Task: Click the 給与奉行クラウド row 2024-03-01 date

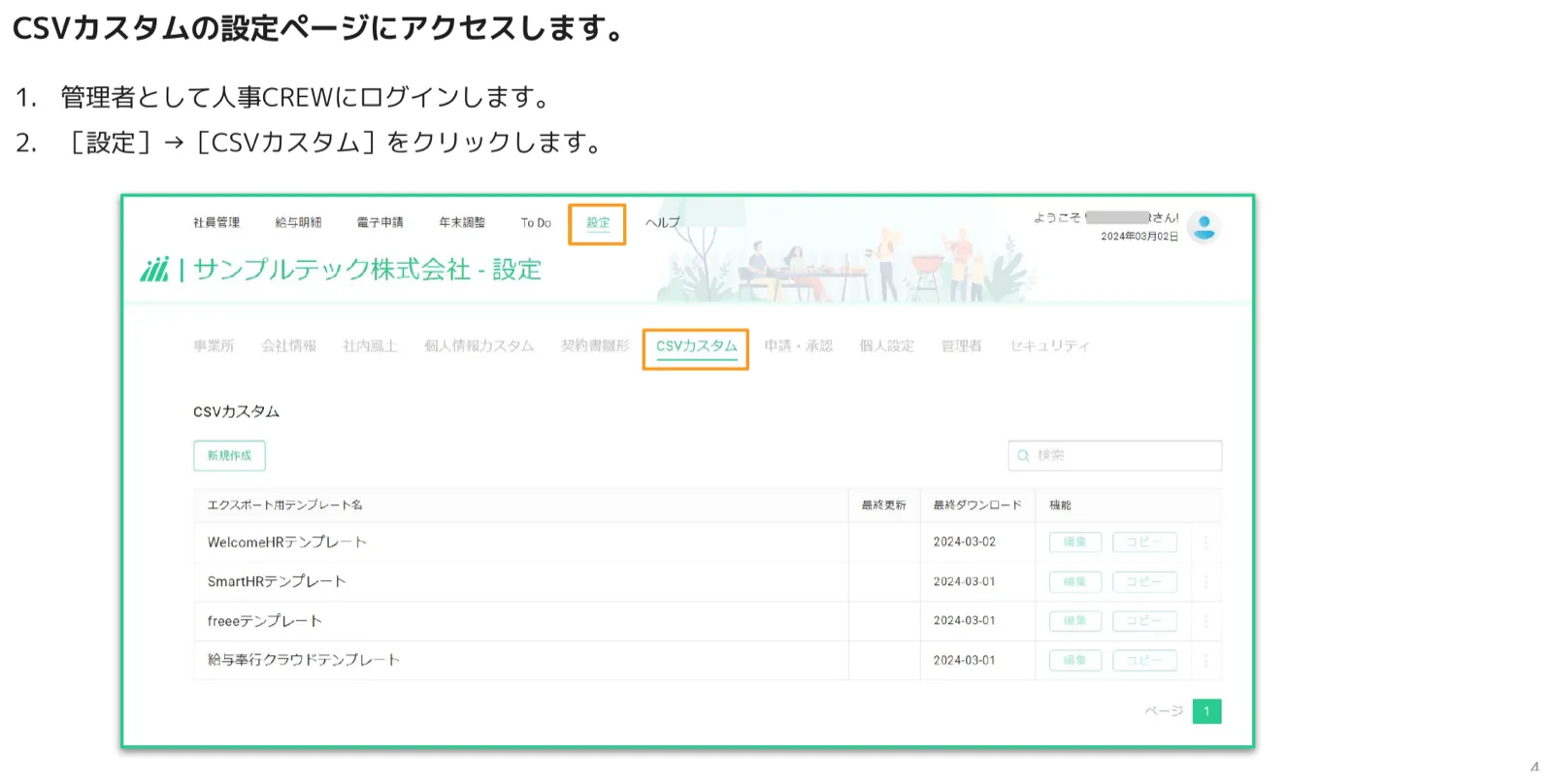Action: coord(964,660)
